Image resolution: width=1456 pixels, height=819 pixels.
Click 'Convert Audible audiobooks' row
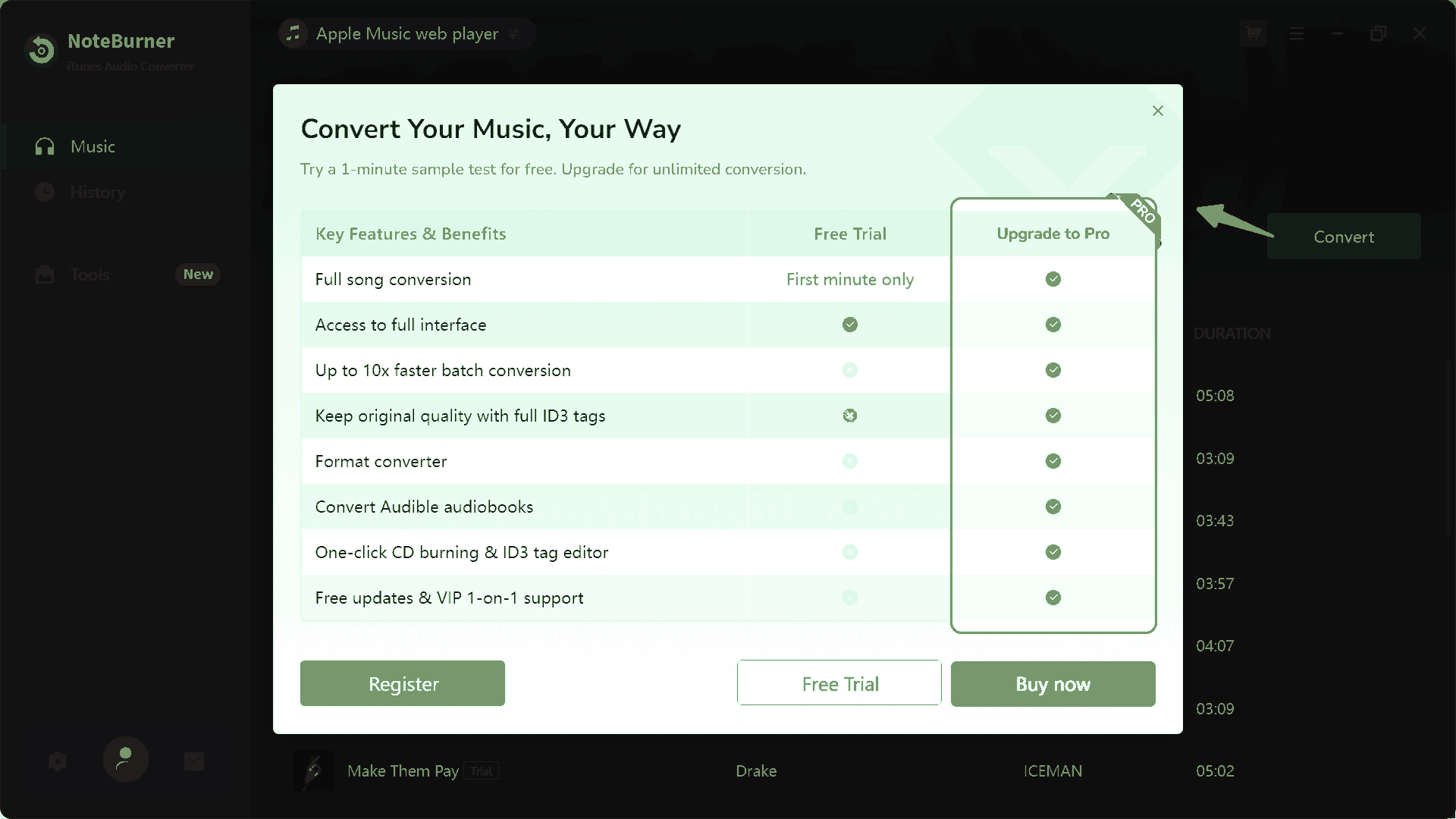pos(424,507)
